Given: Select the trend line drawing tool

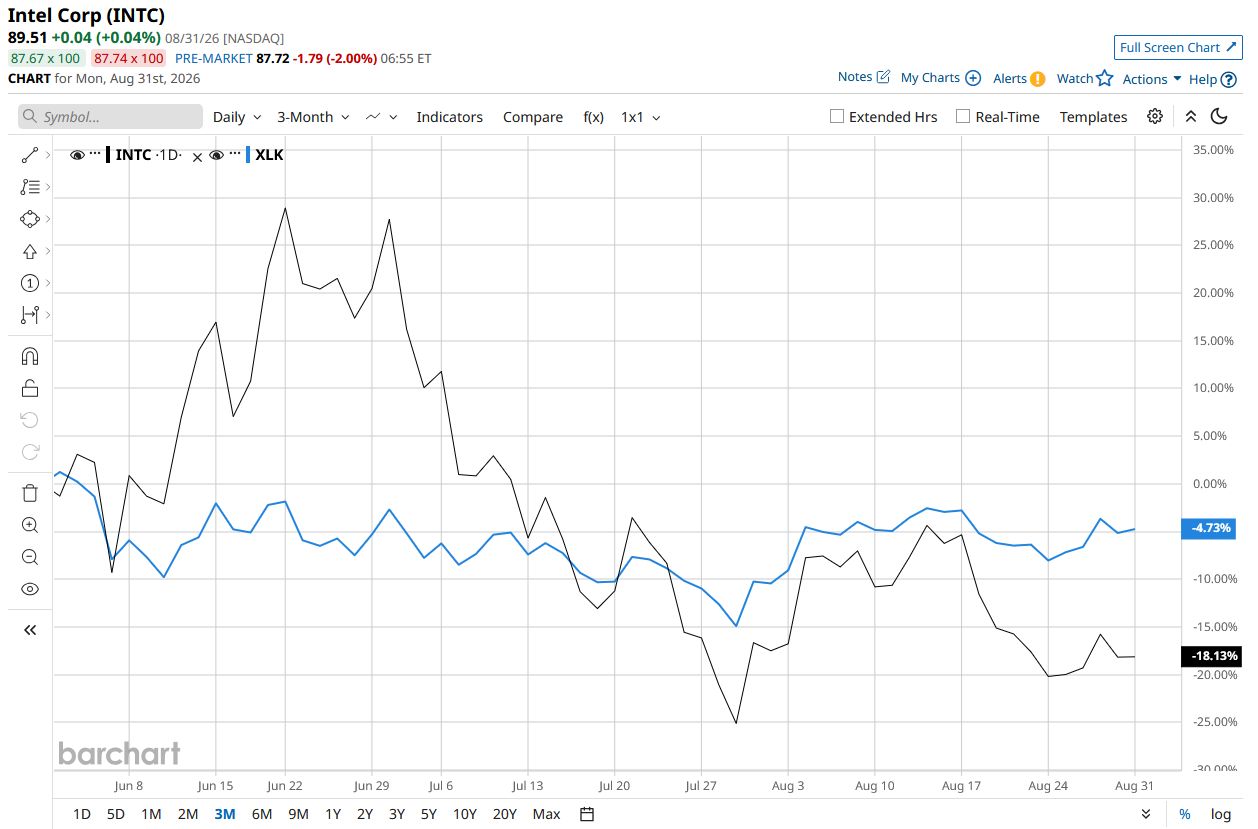Looking at the screenshot, I should click(29, 155).
